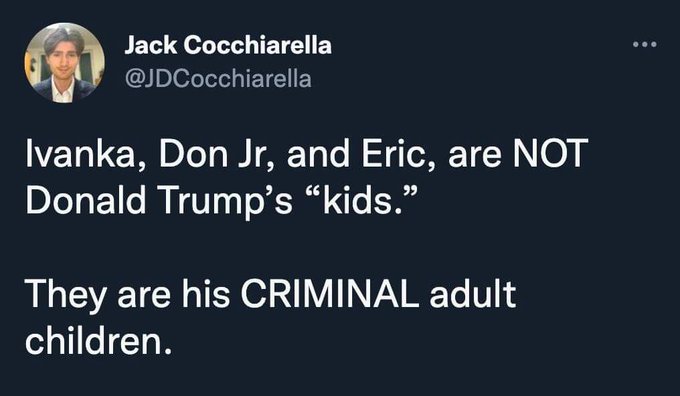Click the word adult in the tweet

pos(473,294)
